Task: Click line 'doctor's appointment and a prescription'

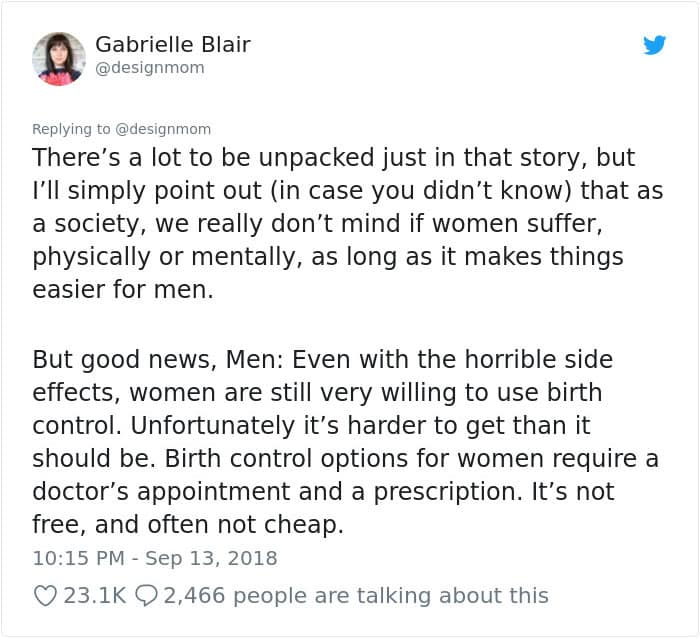Action: pyautogui.click(x=323, y=492)
